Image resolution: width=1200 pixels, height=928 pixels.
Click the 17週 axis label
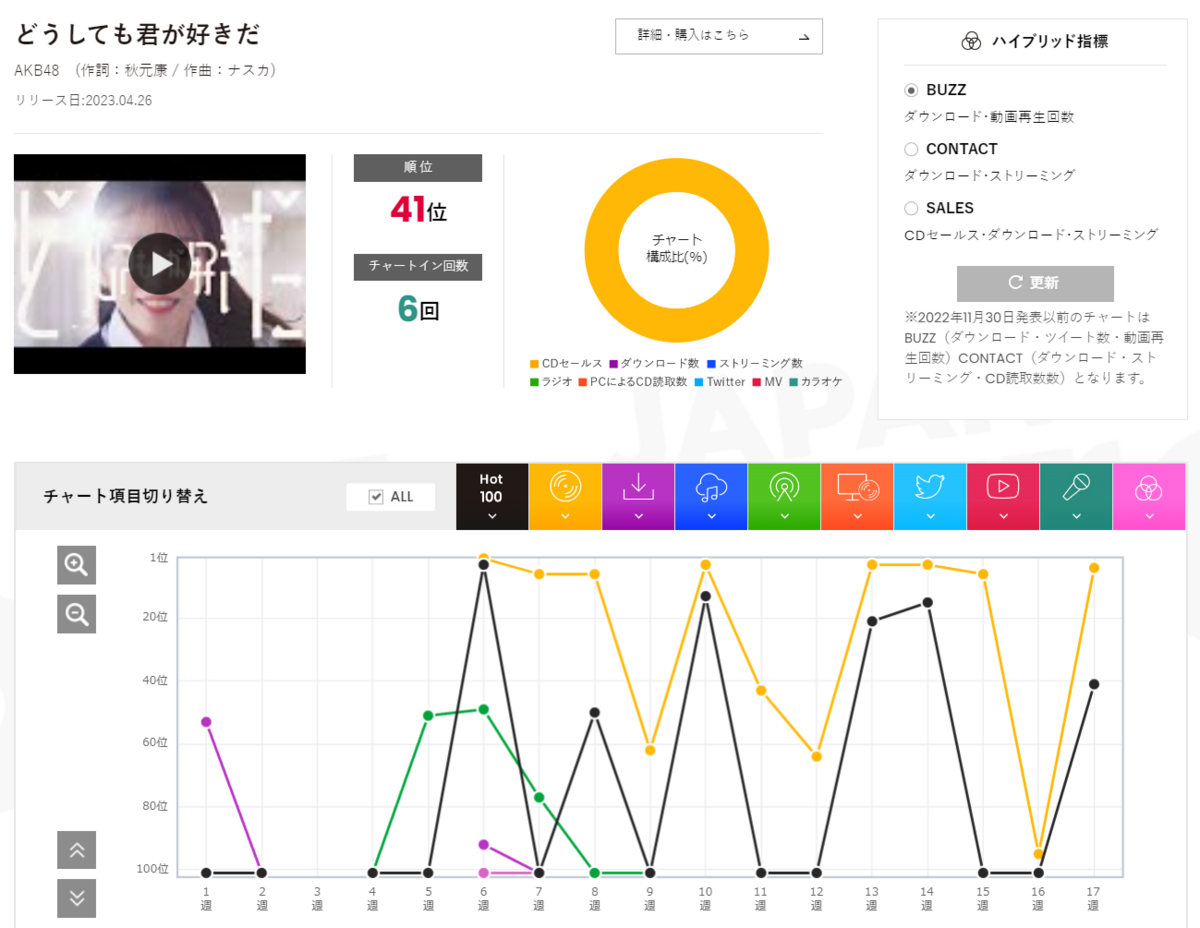click(x=1093, y=897)
